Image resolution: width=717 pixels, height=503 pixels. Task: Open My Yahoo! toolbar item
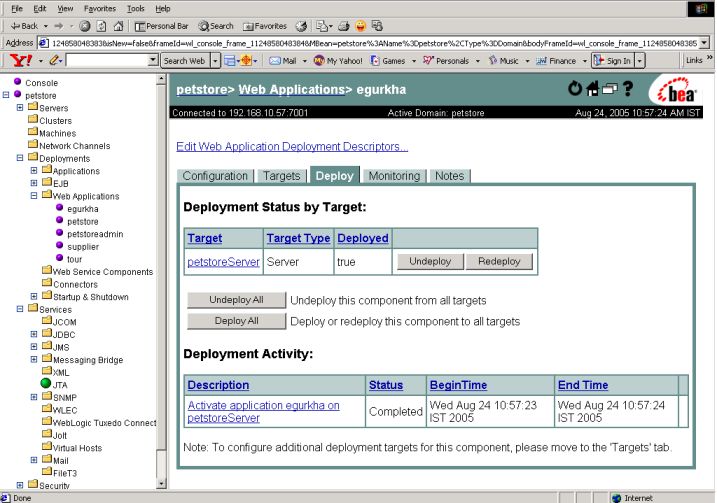pyautogui.click(x=338, y=60)
